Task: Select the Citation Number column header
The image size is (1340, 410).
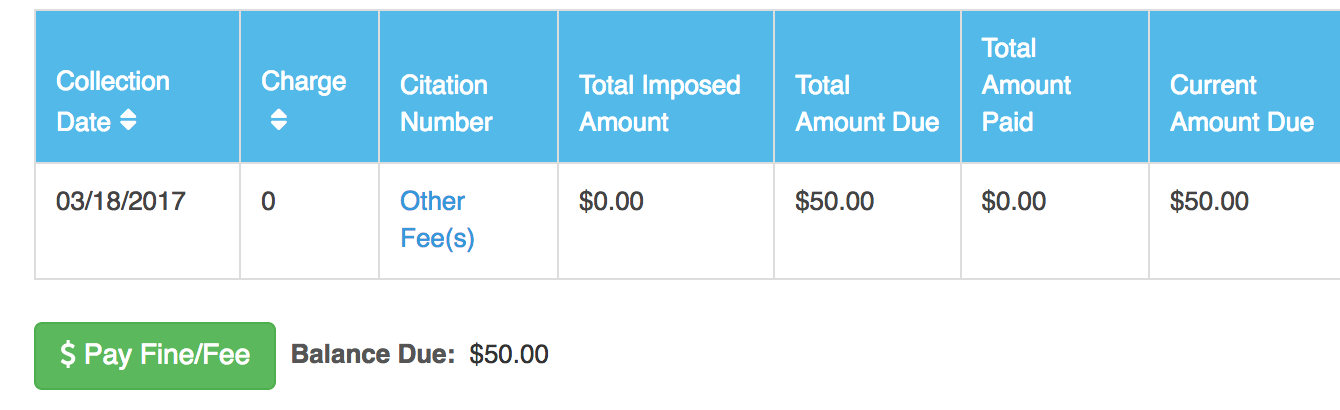Action: pyautogui.click(x=468, y=87)
